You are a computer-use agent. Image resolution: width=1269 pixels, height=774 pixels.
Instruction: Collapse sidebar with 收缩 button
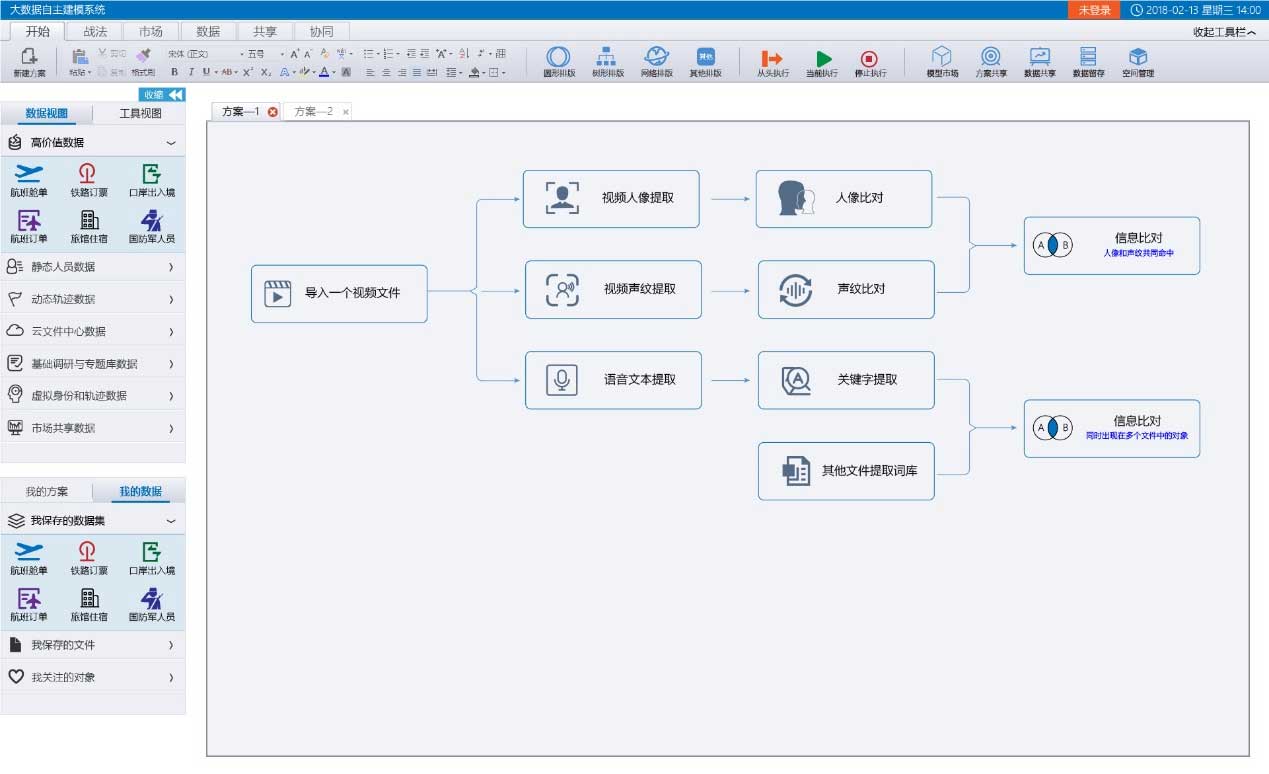(162, 95)
